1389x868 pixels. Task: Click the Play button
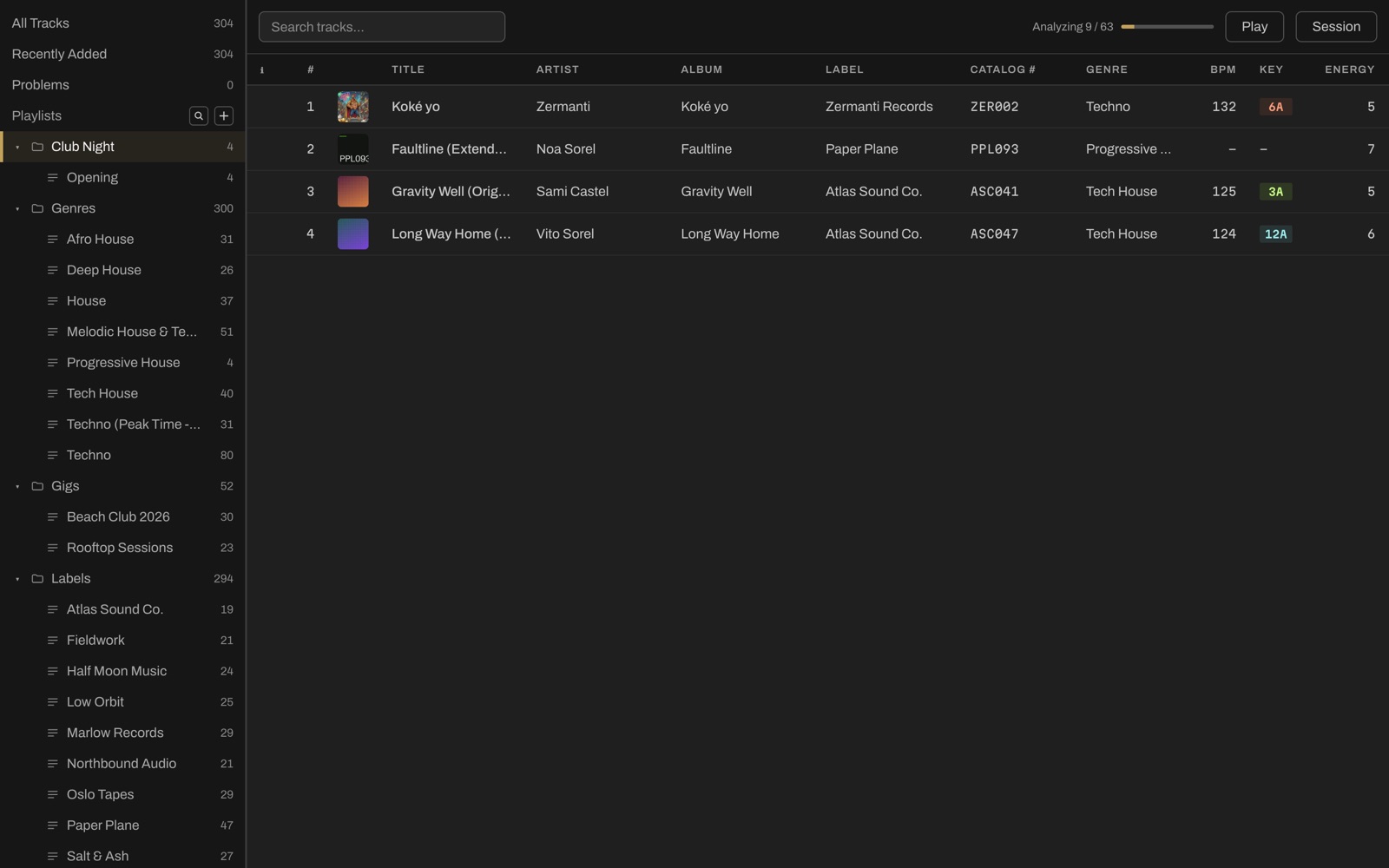point(1254,27)
